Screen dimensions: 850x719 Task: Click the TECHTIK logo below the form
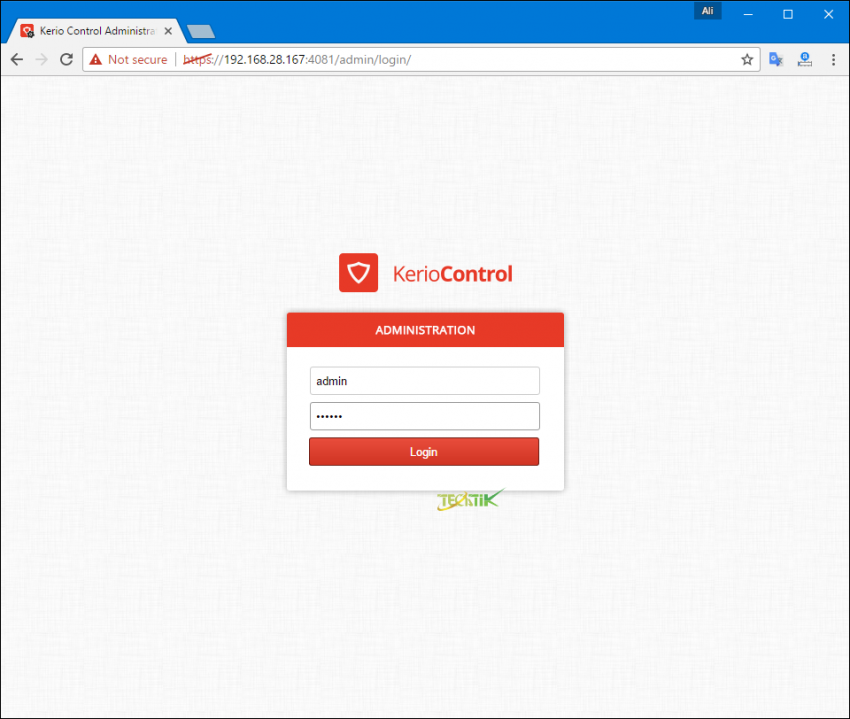(470, 498)
